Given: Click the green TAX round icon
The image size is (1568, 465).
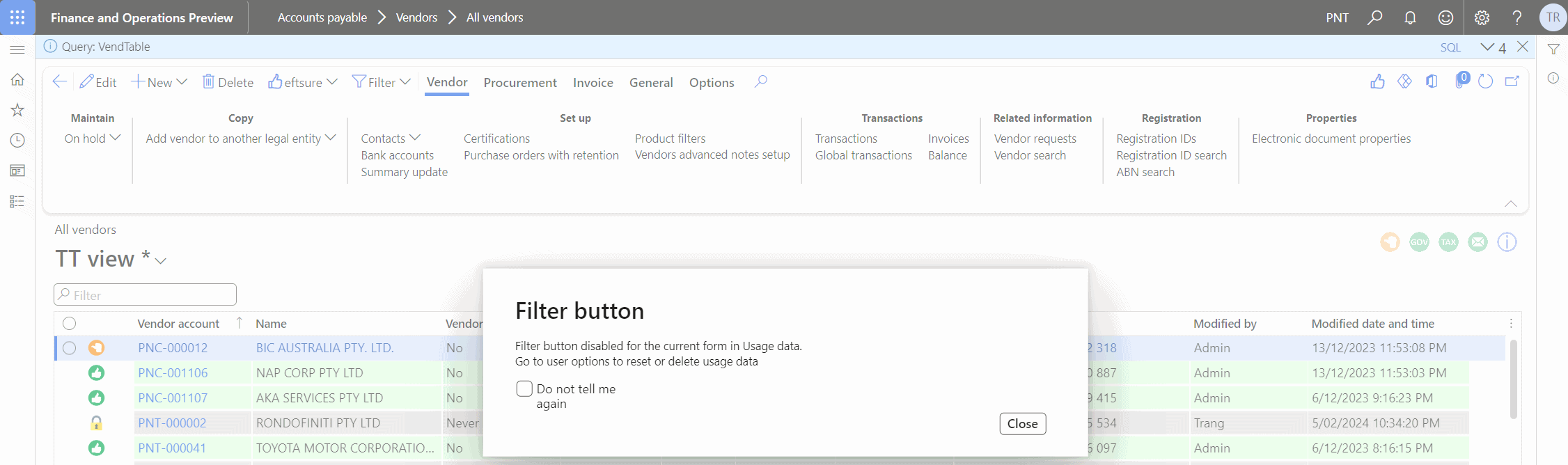Looking at the screenshot, I should pos(1448,242).
